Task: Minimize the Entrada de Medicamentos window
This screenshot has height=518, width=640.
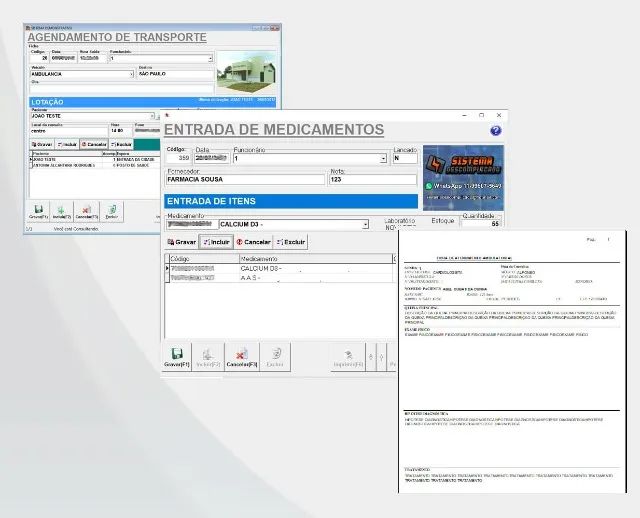Action: tap(464, 116)
